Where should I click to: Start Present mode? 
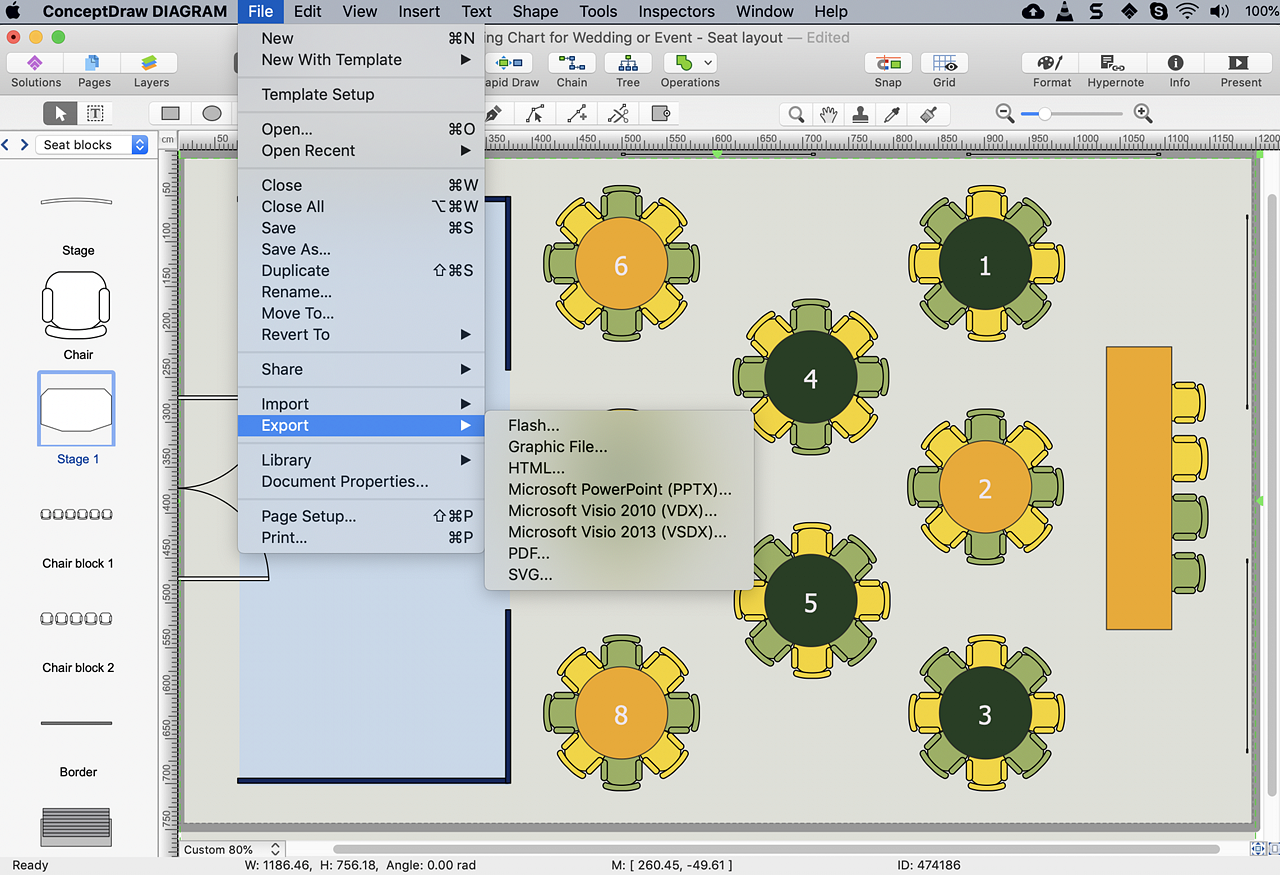click(x=1241, y=70)
